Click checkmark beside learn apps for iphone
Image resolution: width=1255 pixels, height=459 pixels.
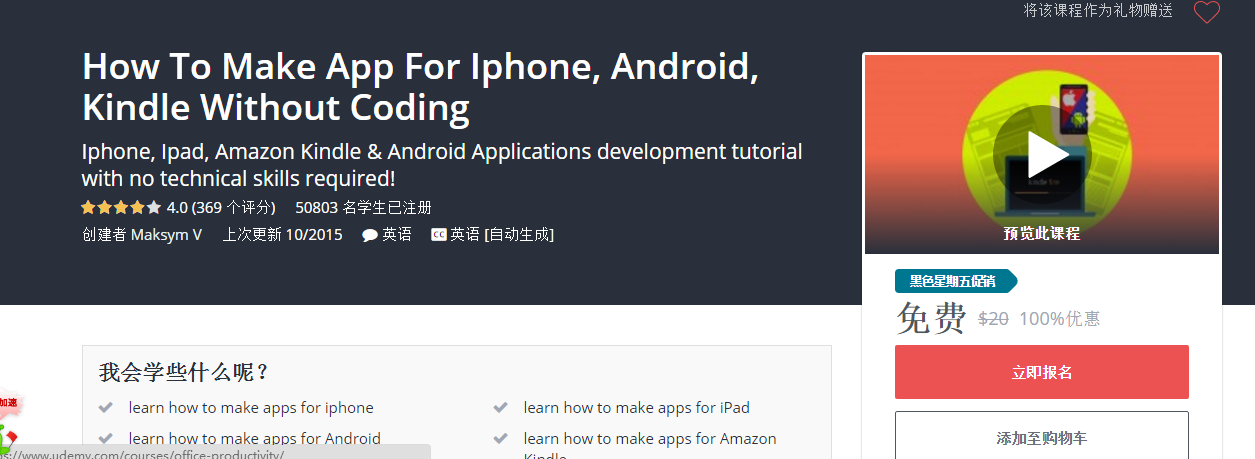(x=106, y=407)
